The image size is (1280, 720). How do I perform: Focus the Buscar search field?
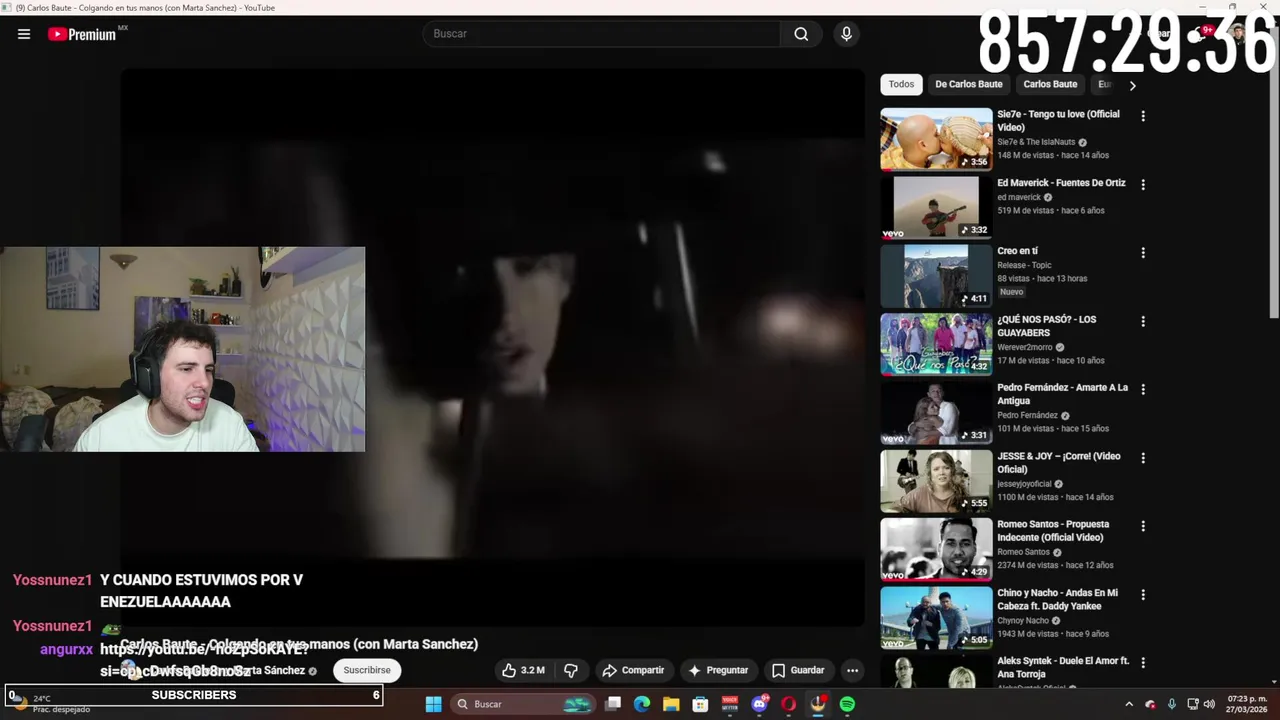tap(602, 34)
